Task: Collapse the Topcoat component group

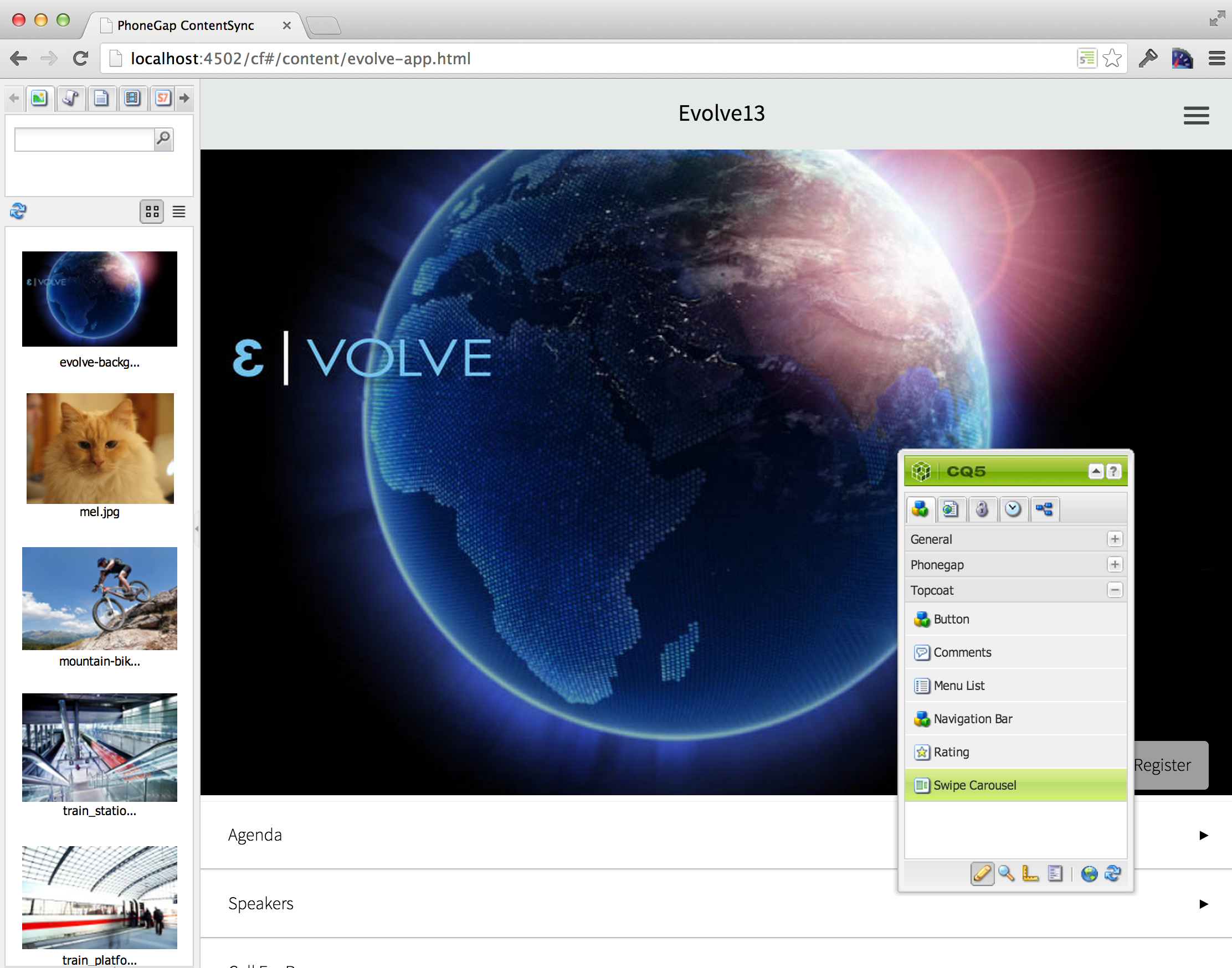Action: [x=1115, y=590]
